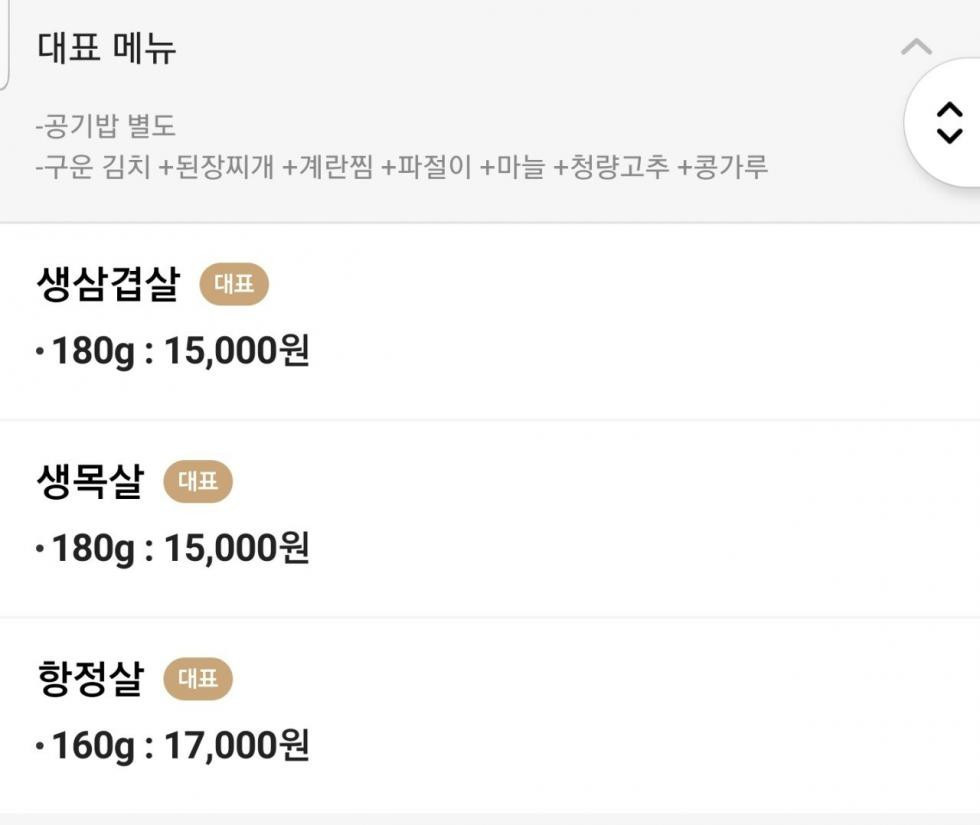Tap the 생목살 180g : 15,000원 price

point(172,549)
